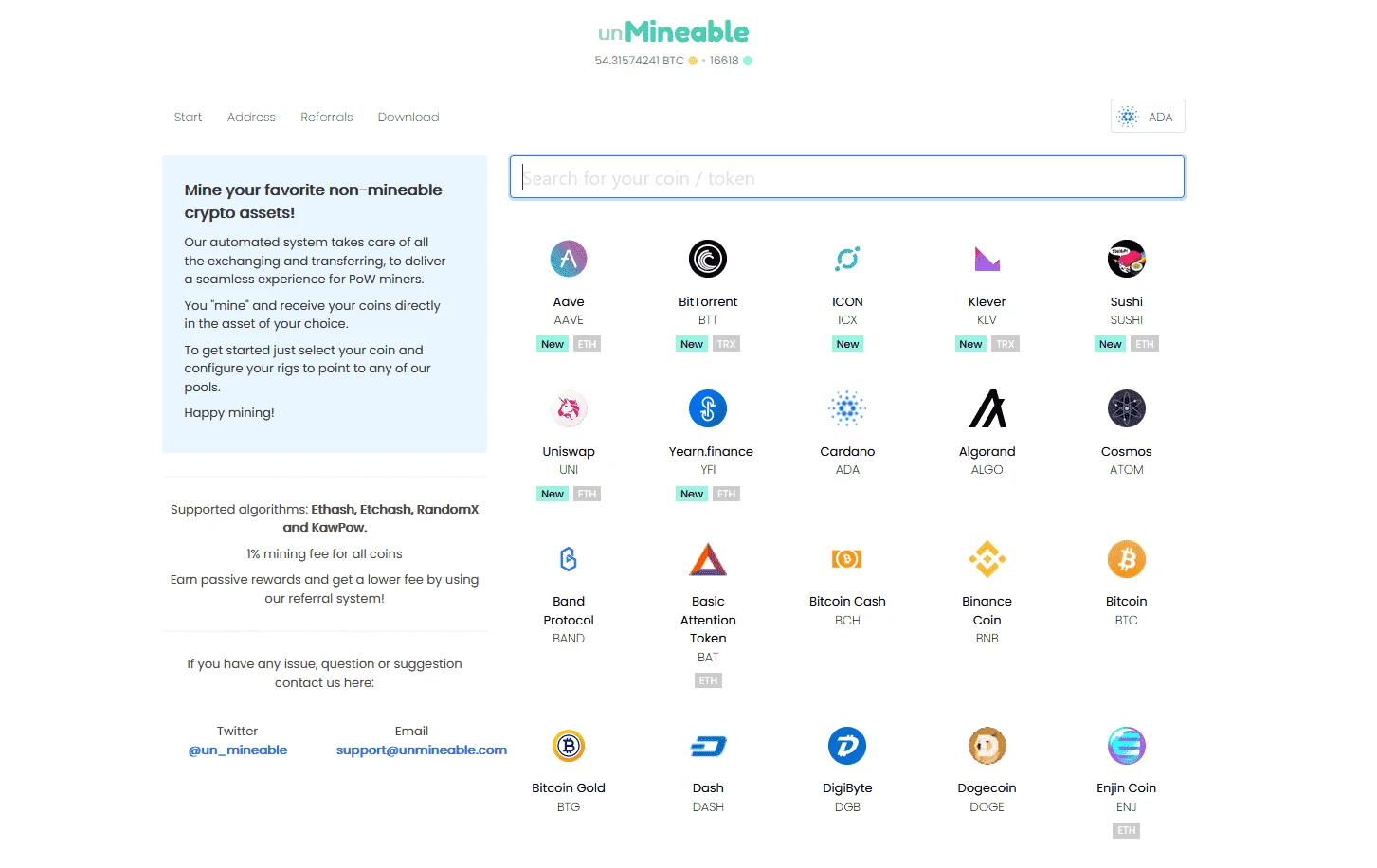Click the New badge under Sushi
The width and height of the screenshot is (1377, 868).
1110,344
